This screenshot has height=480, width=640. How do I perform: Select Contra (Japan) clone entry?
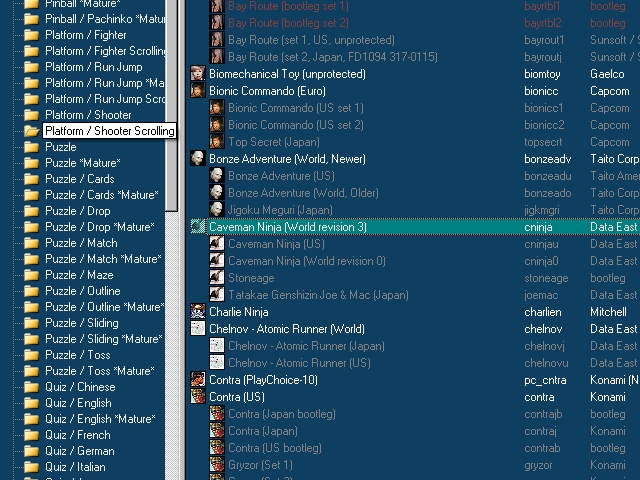263,431
